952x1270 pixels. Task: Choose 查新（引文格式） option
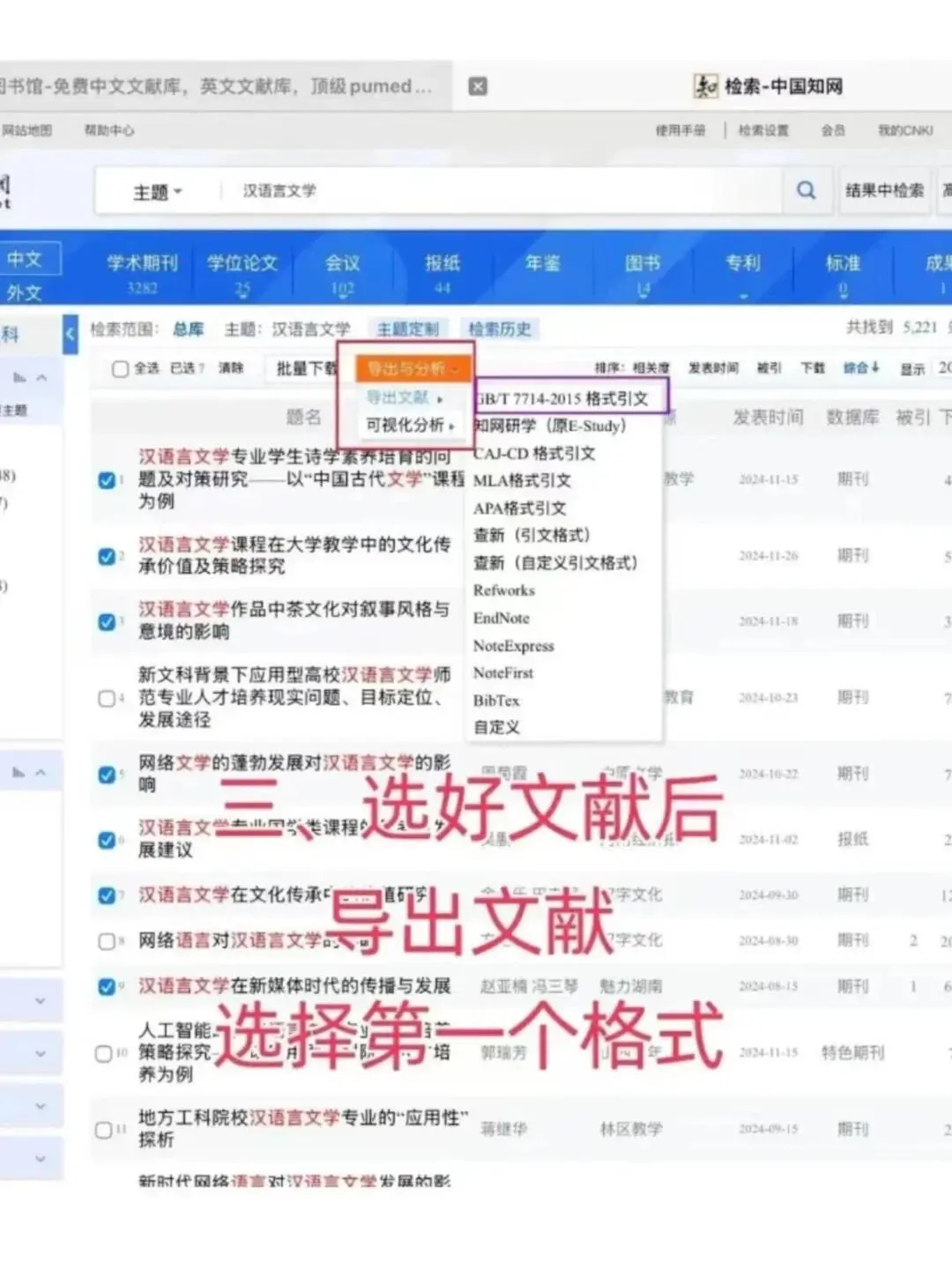[532, 535]
